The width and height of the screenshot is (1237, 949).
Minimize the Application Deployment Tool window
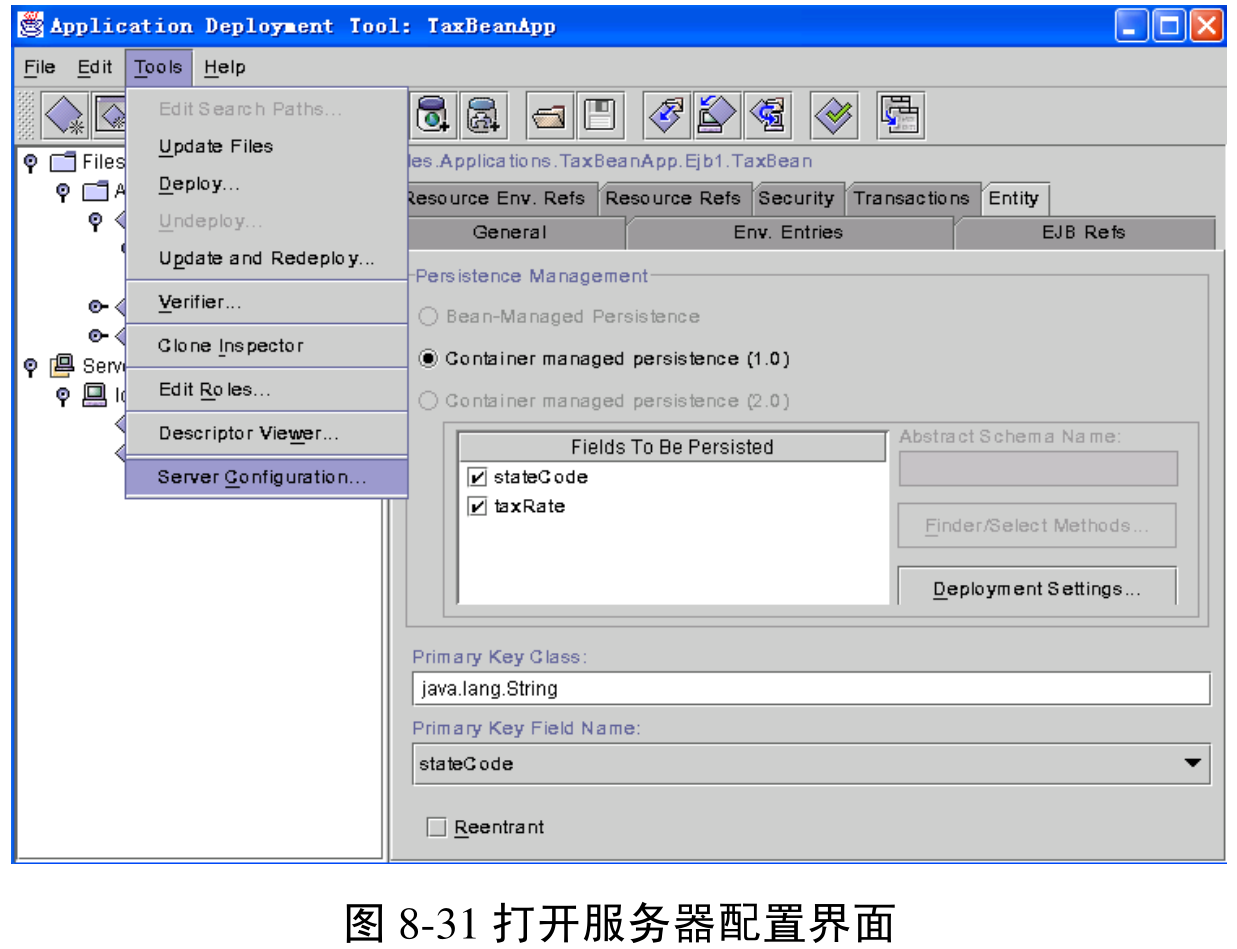(1132, 25)
